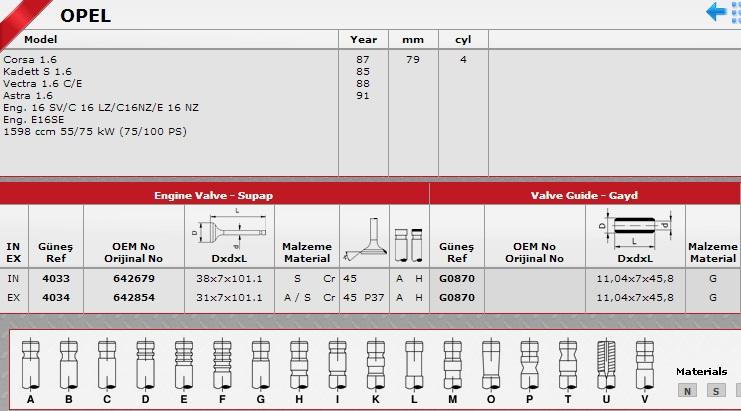
Task: Click the Corsa 1.6 model line
Action: (30, 60)
